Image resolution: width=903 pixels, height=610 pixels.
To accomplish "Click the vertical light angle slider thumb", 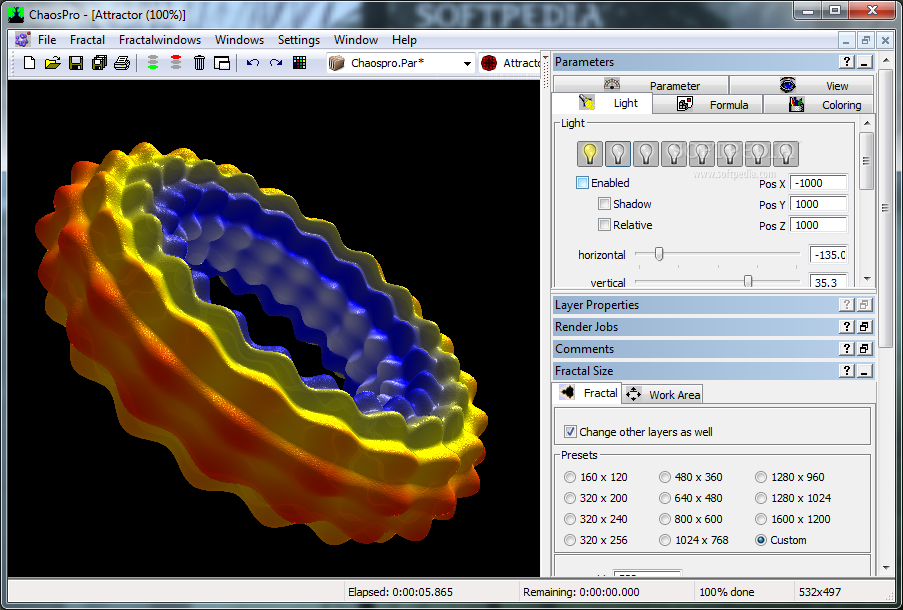I will click(x=748, y=281).
